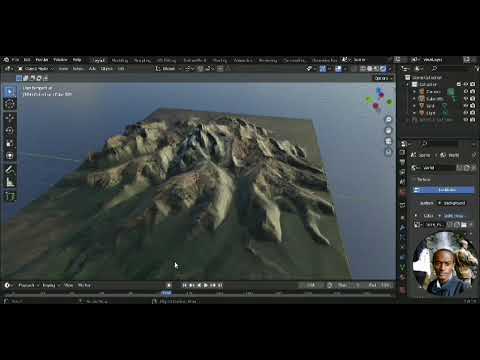Click Background surface shader selector
The image size is (480, 360).
coord(453,203)
